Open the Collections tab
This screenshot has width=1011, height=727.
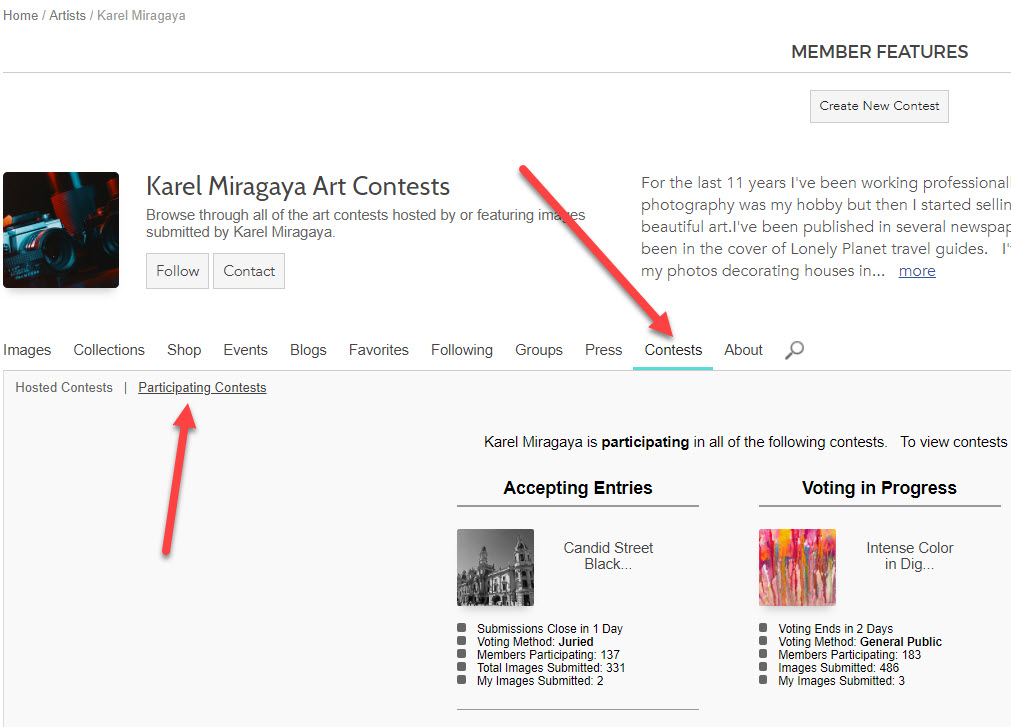109,350
